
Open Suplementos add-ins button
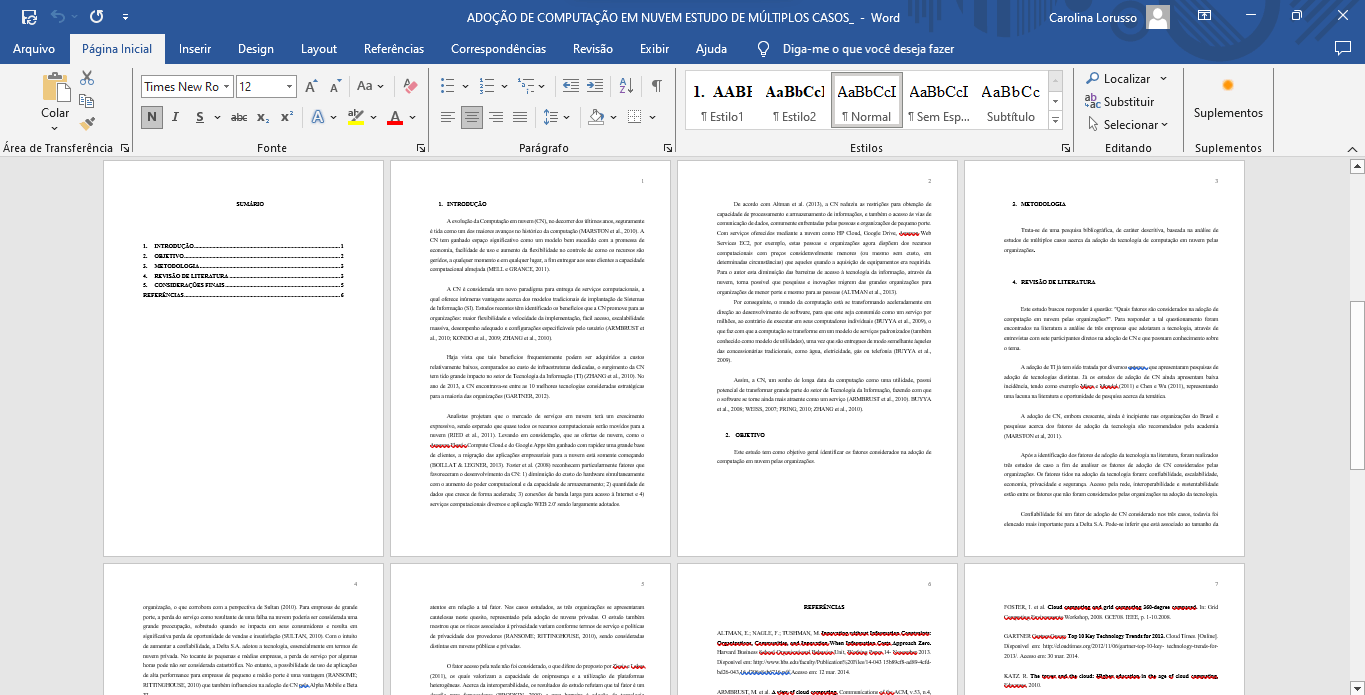[x=1228, y=98]
